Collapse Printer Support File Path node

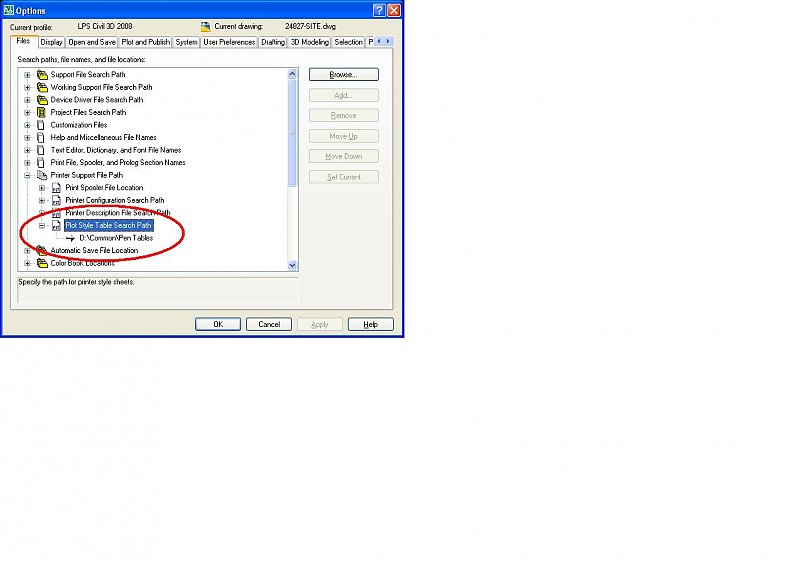coord(28,176)
